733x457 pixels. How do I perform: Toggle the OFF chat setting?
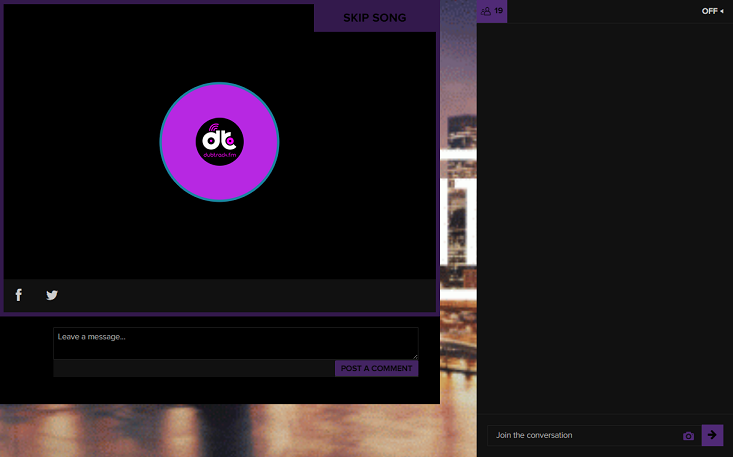712,11
